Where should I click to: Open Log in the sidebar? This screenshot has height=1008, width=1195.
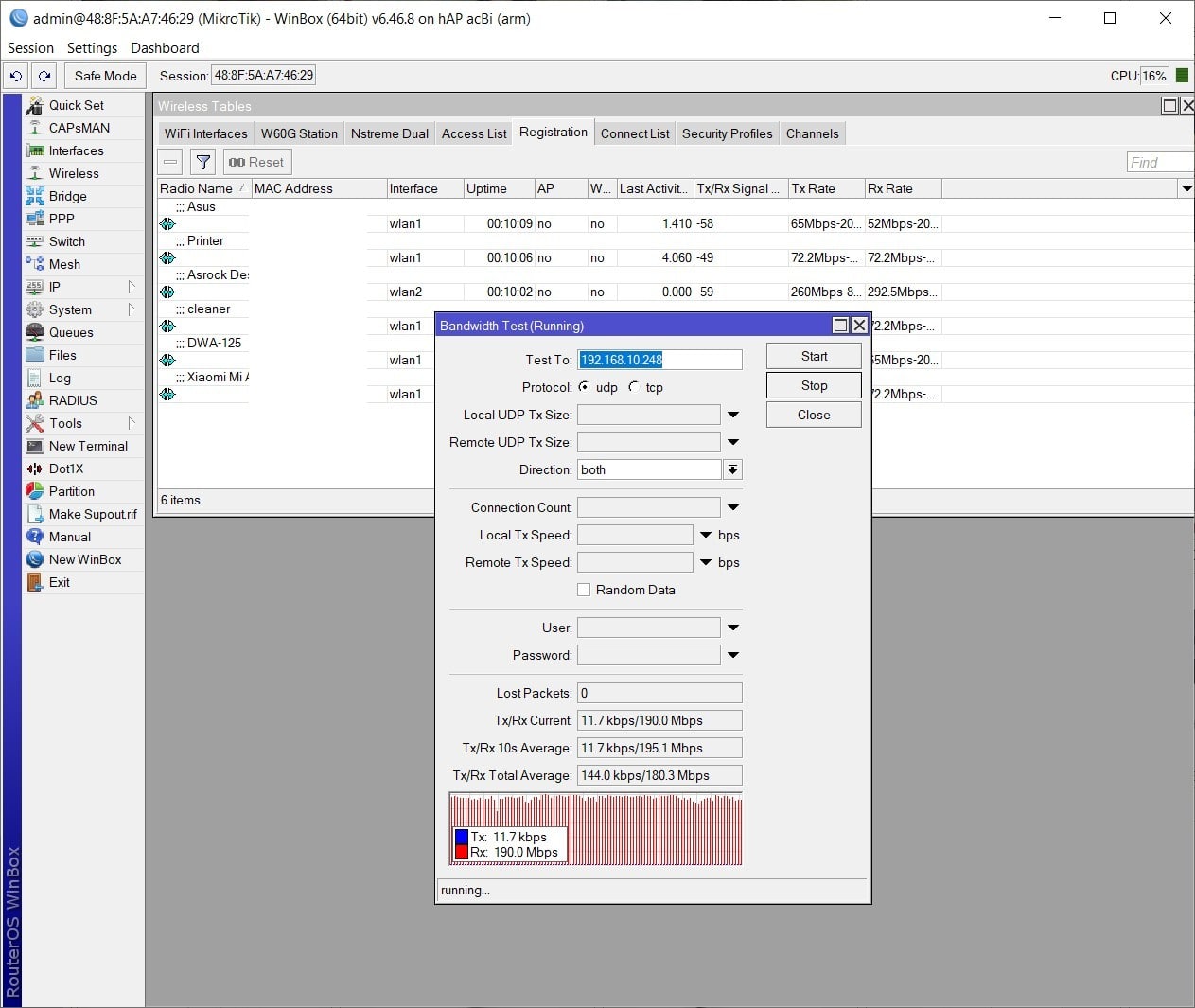point(60,378)
